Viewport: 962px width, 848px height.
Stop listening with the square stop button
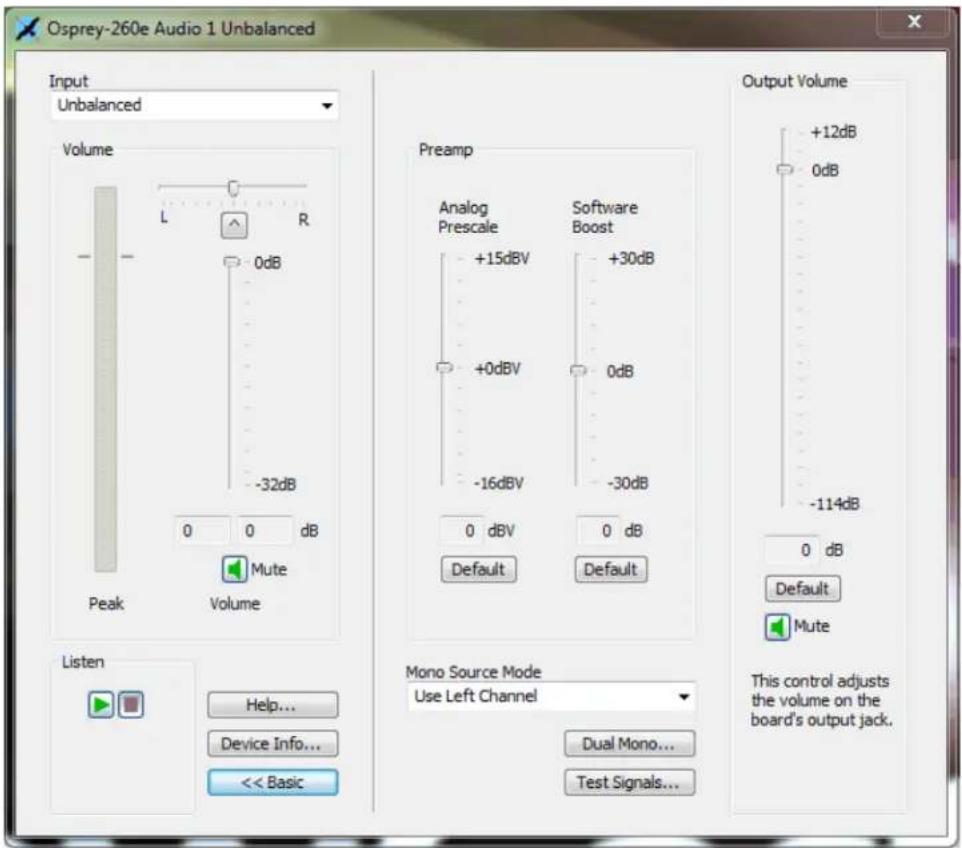(131, 704)
